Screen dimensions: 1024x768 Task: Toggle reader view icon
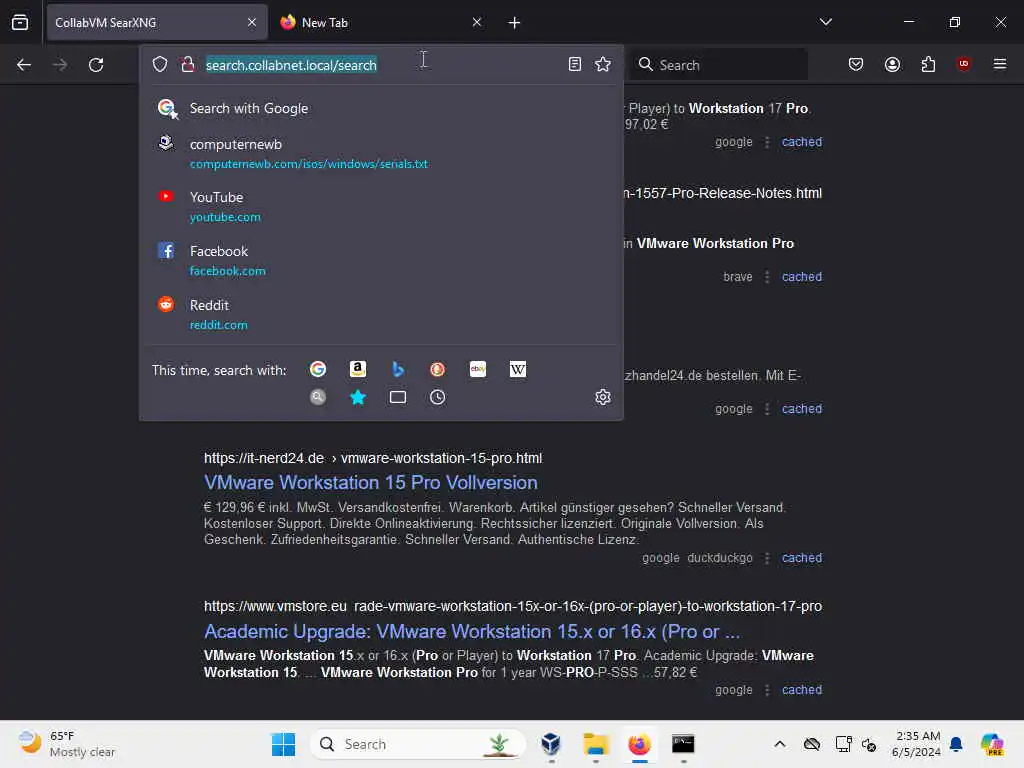click(x=575, y=64)
